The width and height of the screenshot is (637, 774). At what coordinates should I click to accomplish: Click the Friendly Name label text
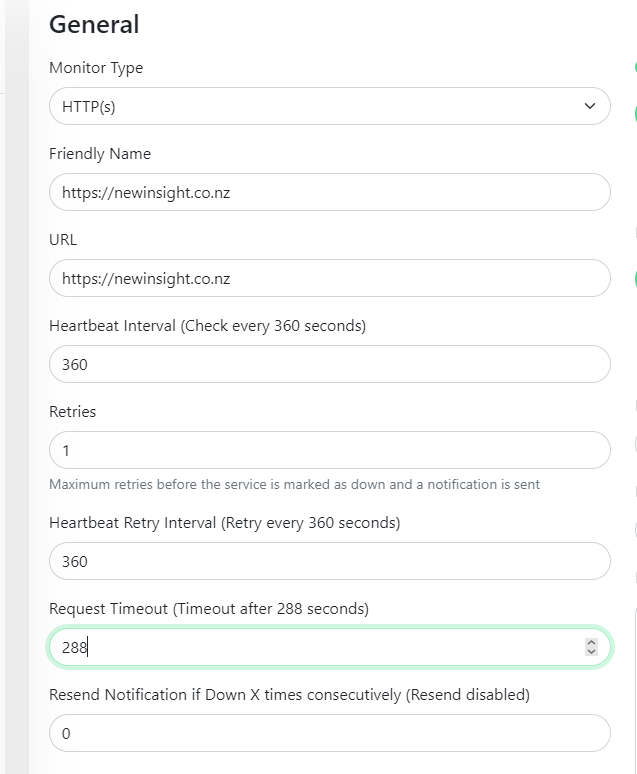[100, 154]
